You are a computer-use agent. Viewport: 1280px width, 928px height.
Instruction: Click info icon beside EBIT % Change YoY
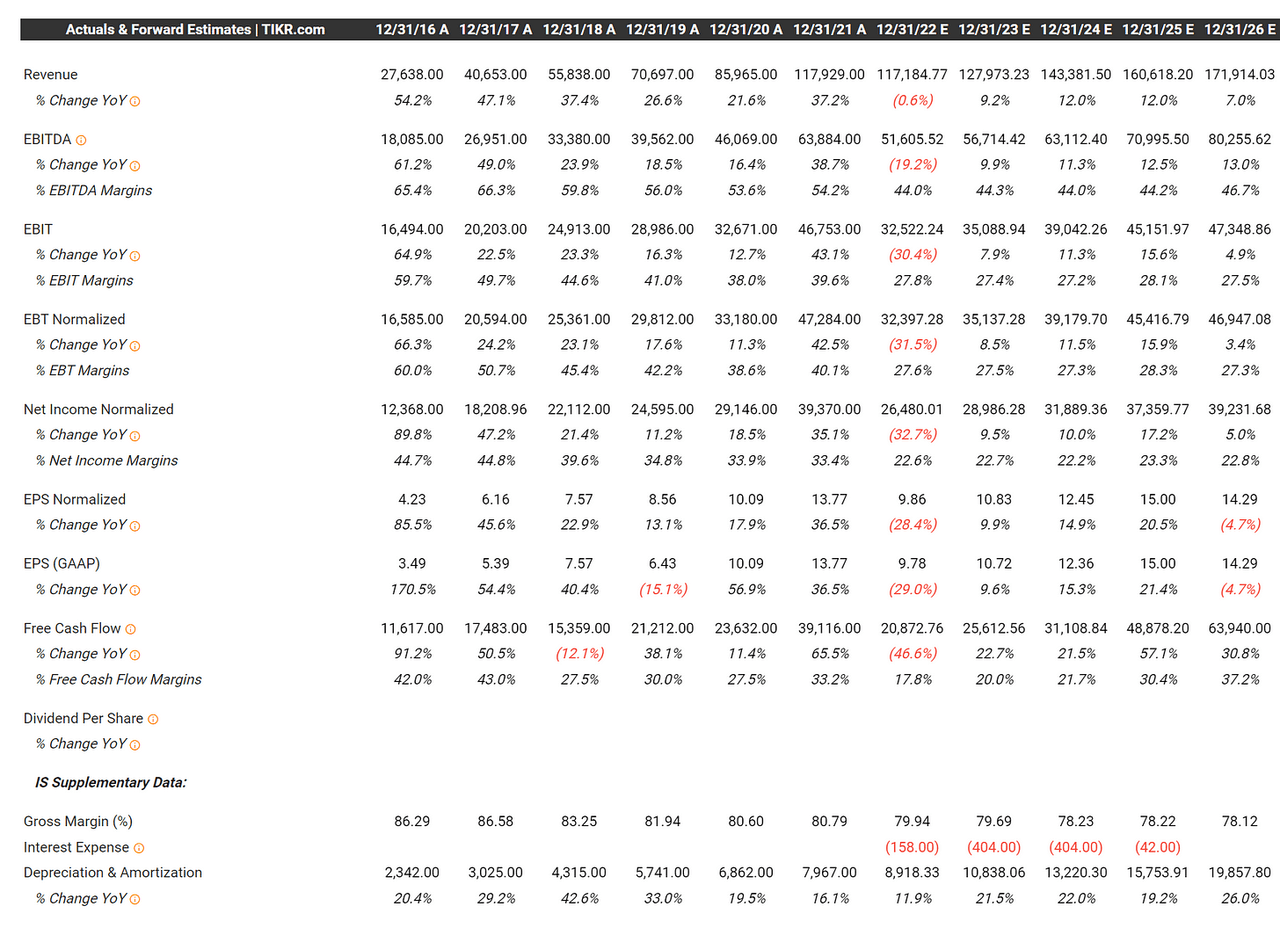(135, 256)
